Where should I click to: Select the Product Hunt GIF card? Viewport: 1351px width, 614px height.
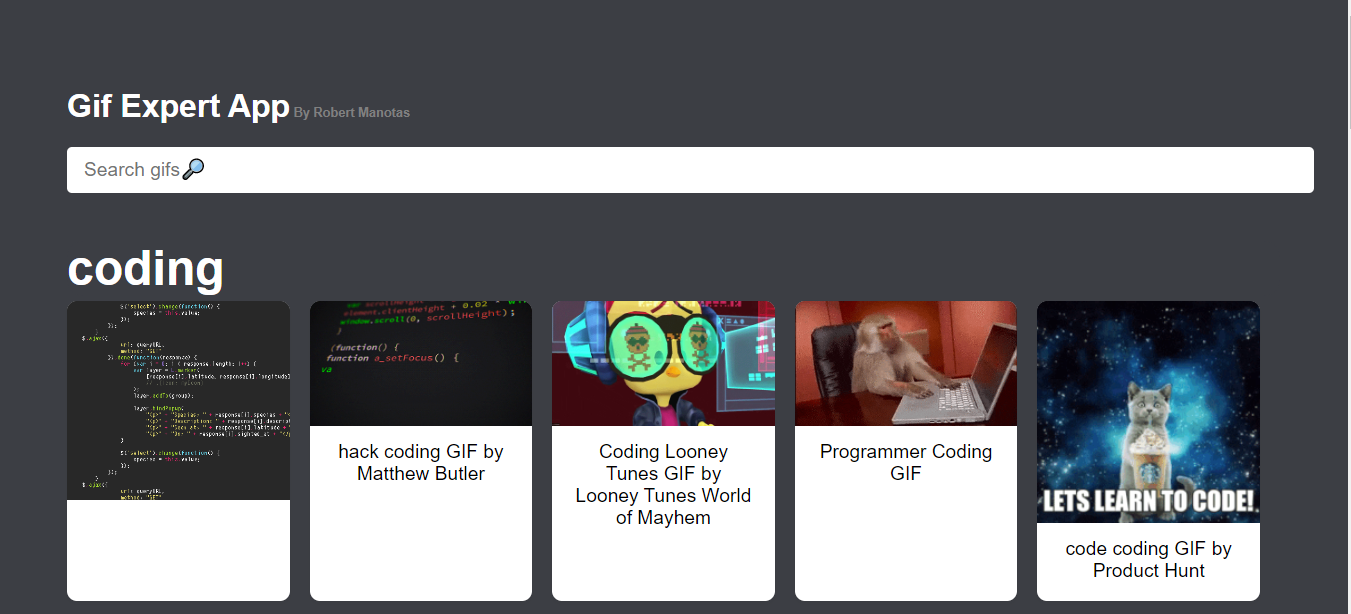pos(1148,450)
